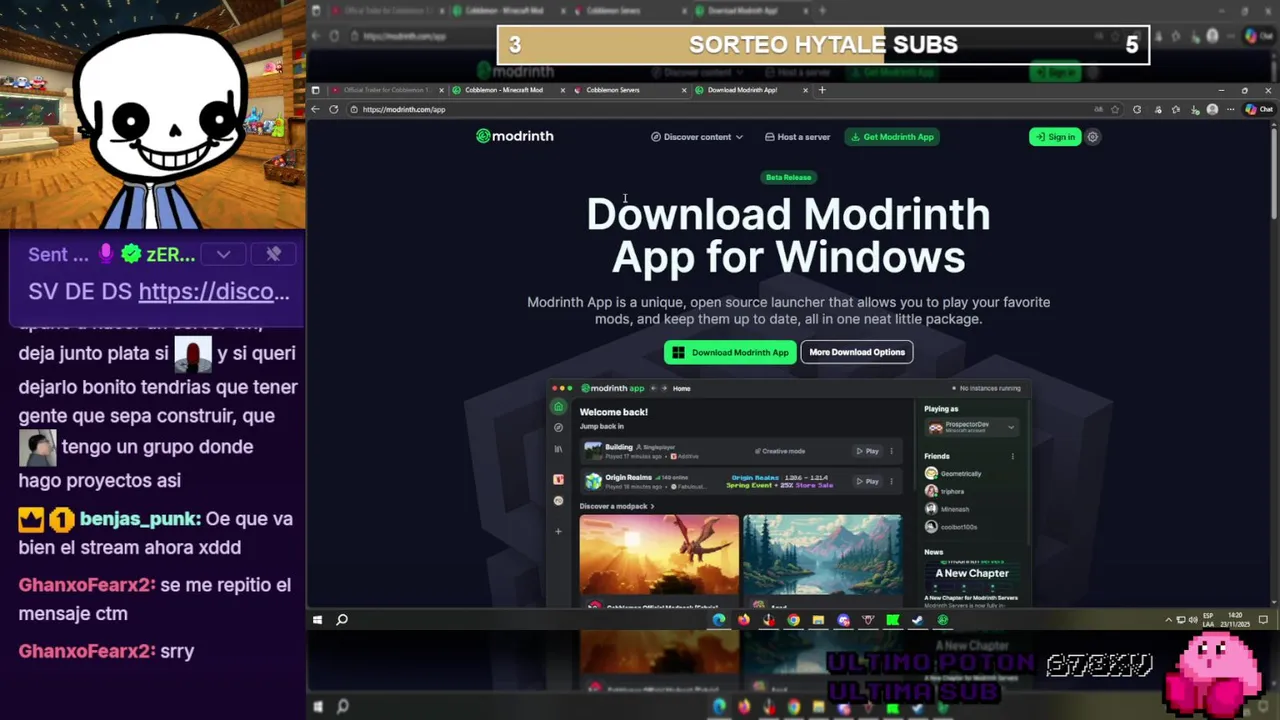Image resolution: width=1280 pixels, height=720 pixels.
Task: Open File Explorer from the taskbar
Action: (818, 620)
